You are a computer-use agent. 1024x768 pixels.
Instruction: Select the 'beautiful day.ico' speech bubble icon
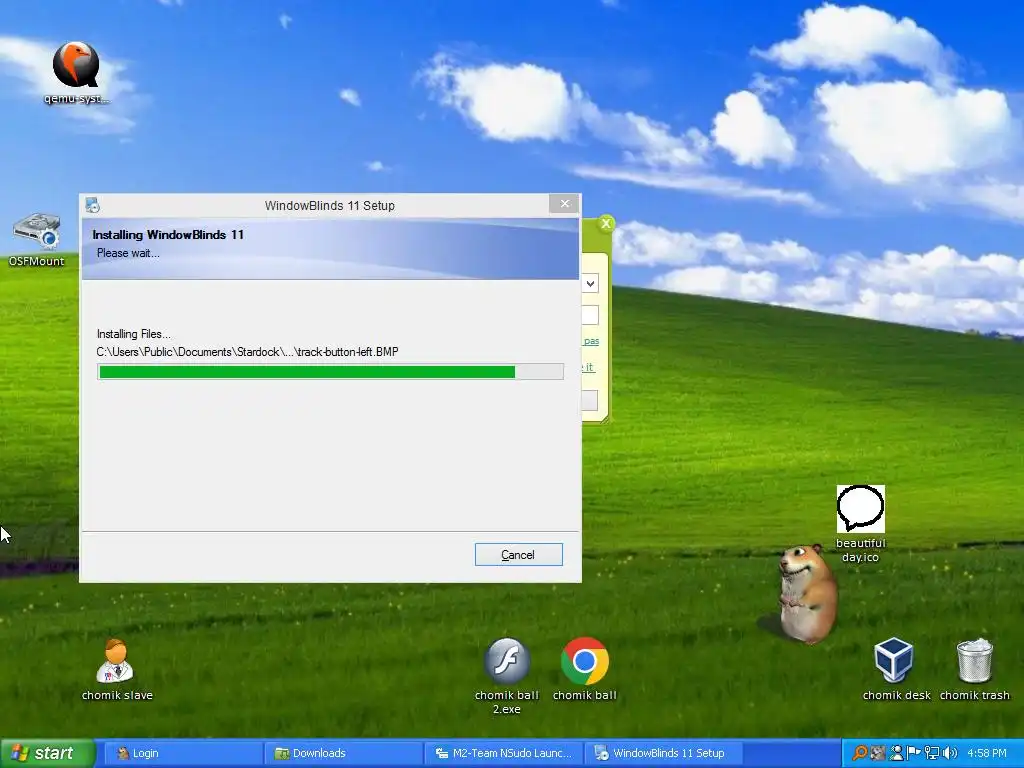(x=860, y=524)
